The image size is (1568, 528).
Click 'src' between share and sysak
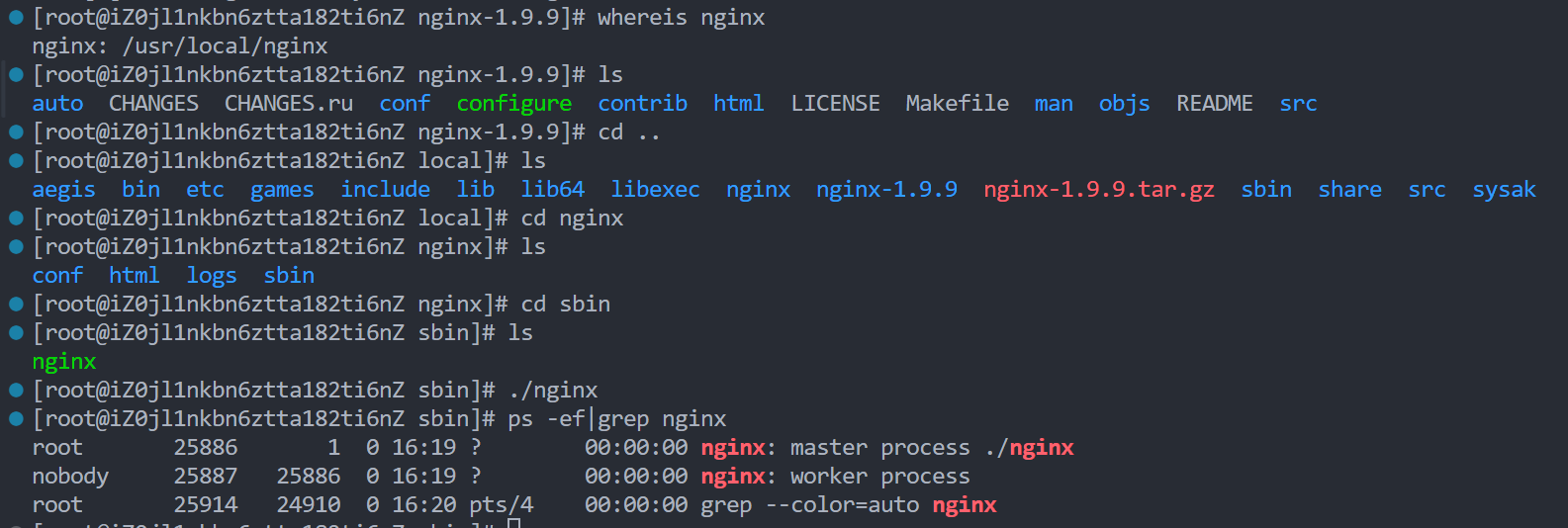1427,190
